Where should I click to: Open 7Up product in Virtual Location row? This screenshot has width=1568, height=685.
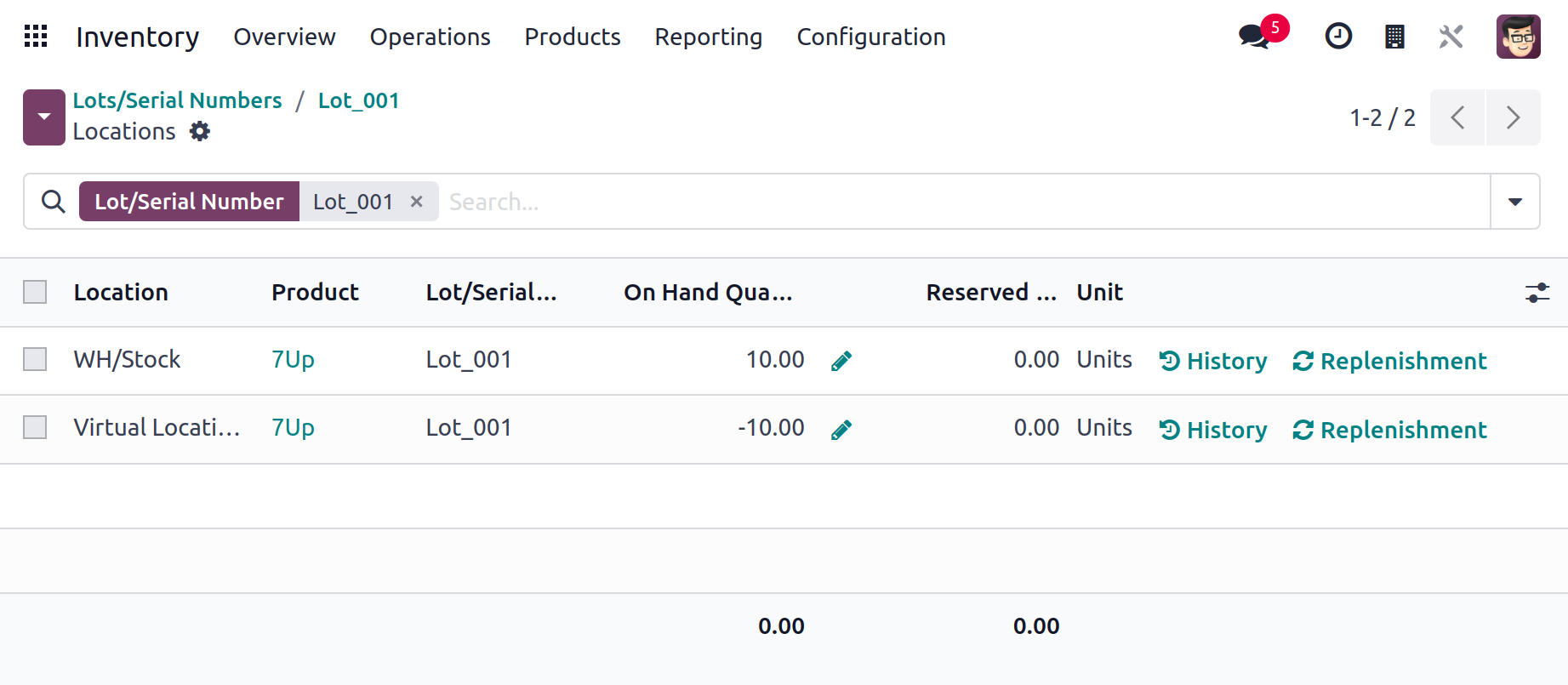293,427
